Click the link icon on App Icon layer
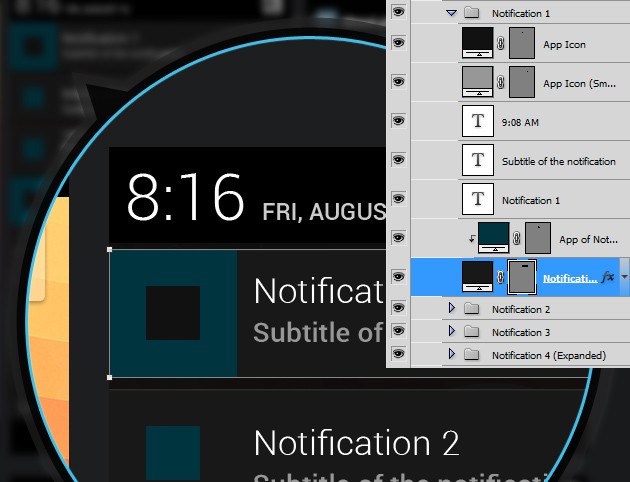630x482 pixels. [501, 43]
